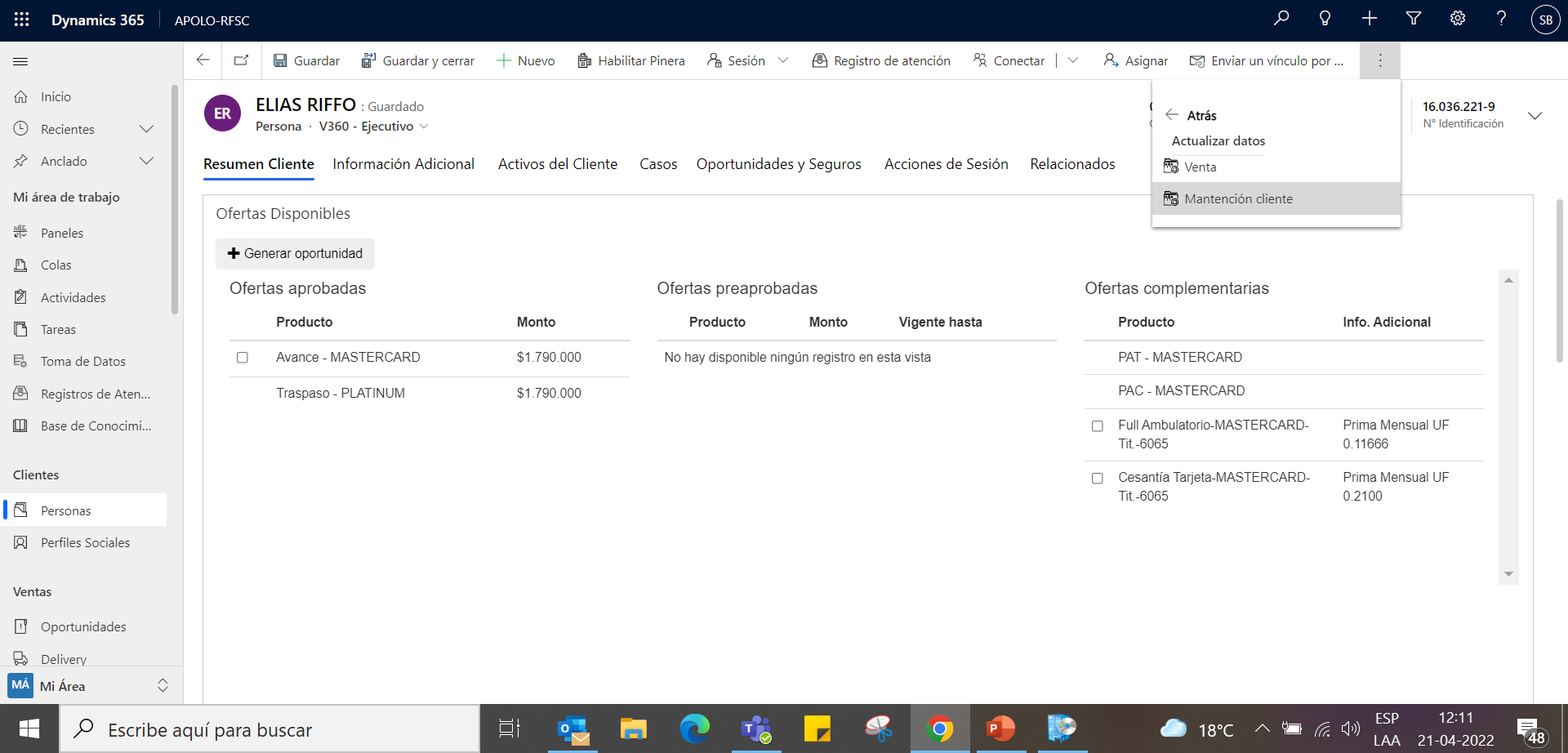Image resolution: width=1568 pixels, height=753 pixels.
Task: Open the more commands ellipsis
Action: (1380, 60)
